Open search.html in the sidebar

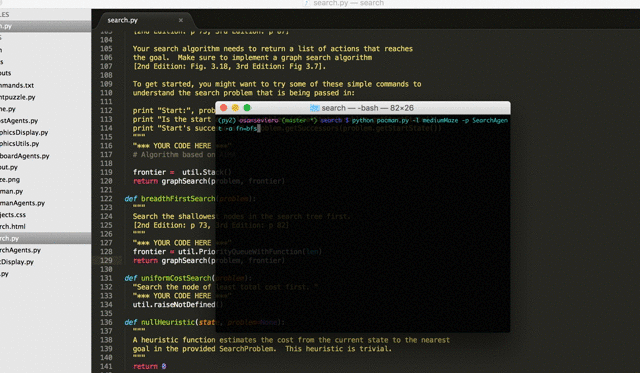[x=13, y=226]
